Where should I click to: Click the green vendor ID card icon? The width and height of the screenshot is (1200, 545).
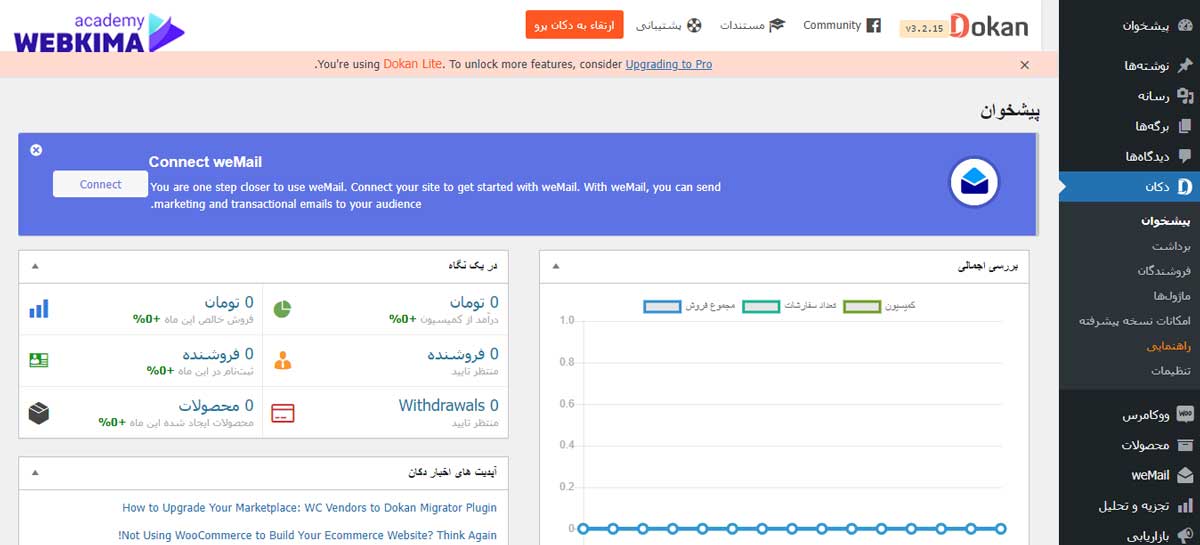39,361
